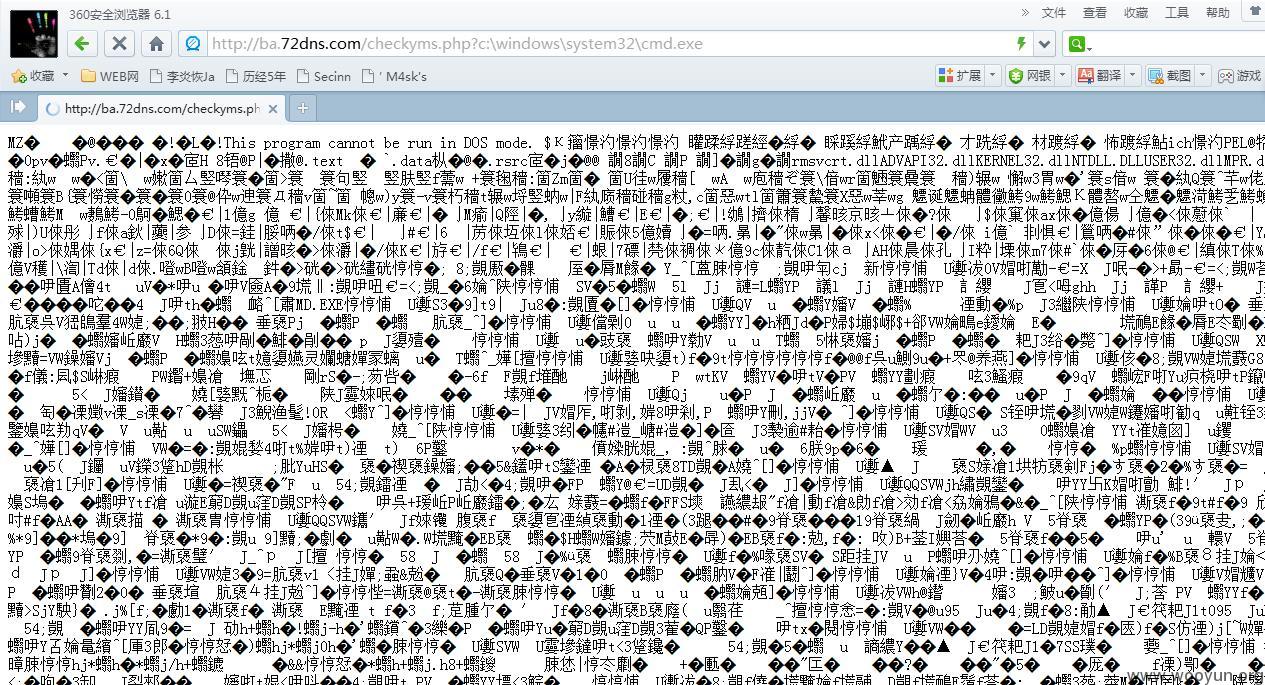The height and width of the screenshot is (685, 1265).
Task: Open the 李炎恢Ja bookmark
Action: click(x=181, y=76)
